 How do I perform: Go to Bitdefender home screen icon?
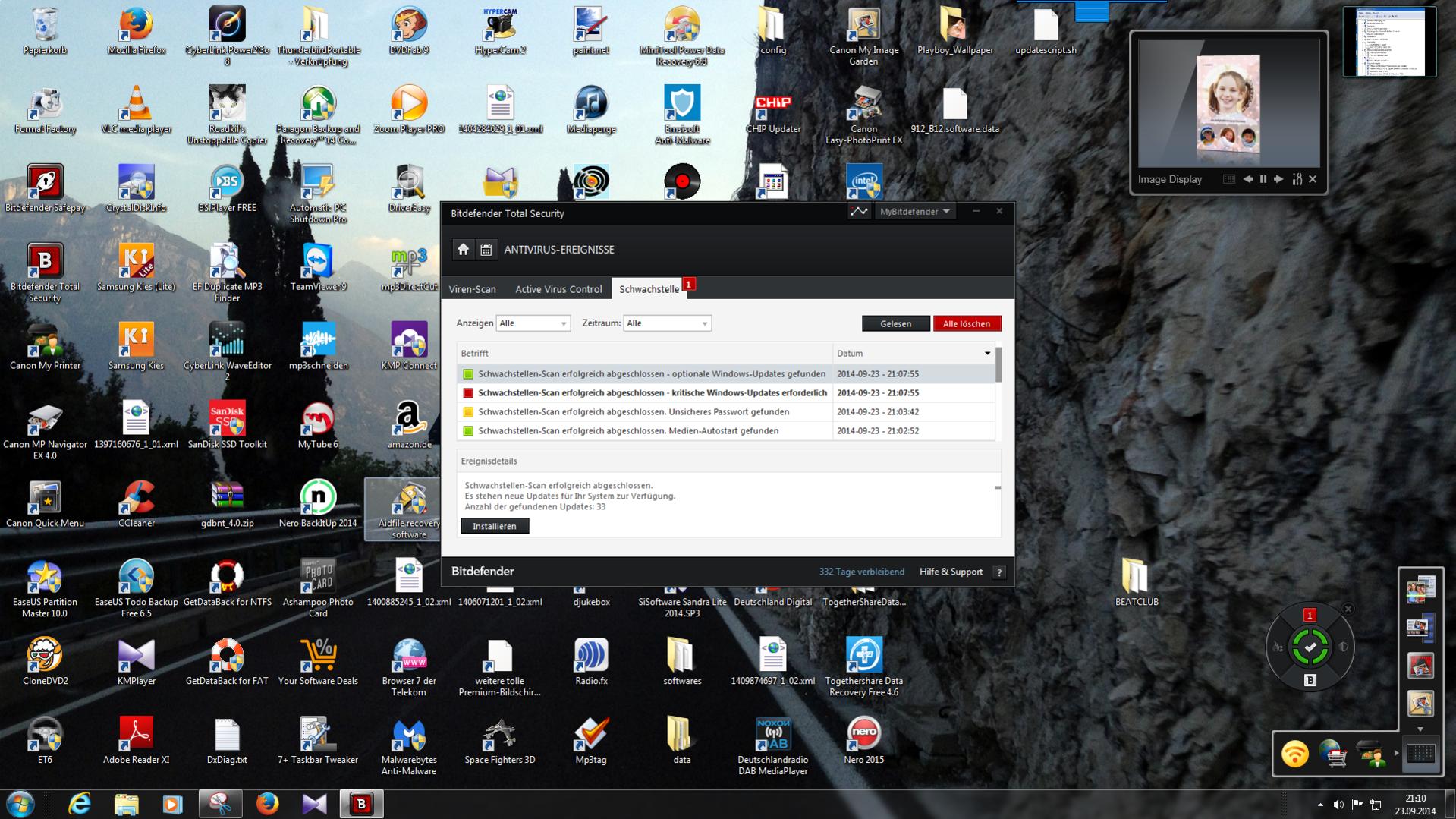tap(463, 250)
